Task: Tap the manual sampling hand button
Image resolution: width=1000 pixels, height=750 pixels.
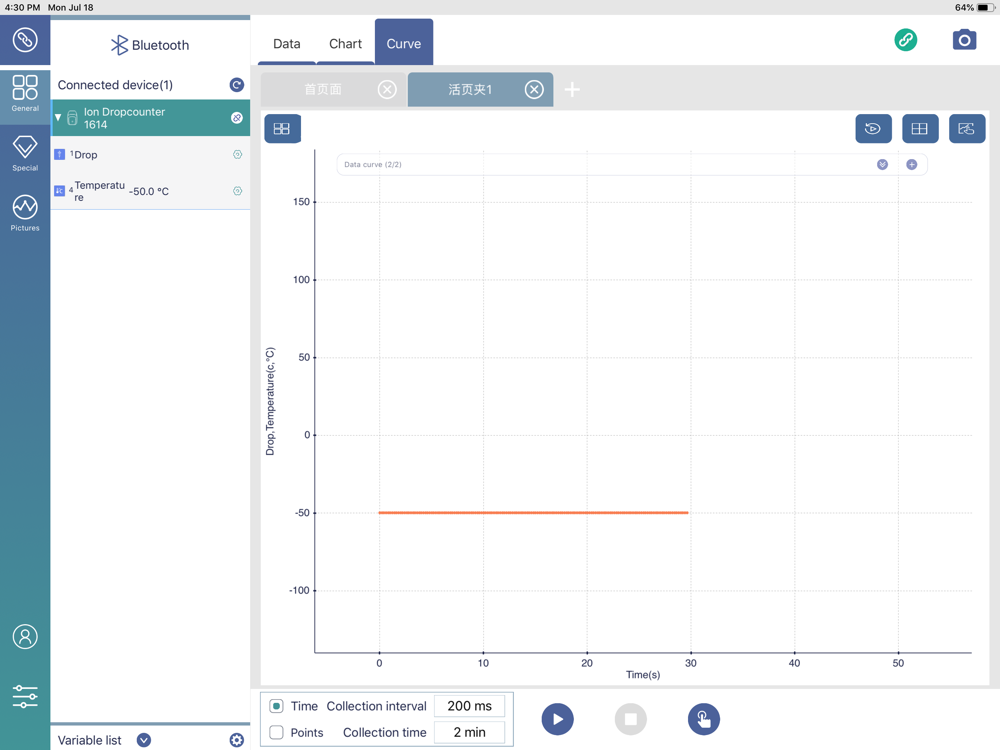Action: (703, 719)
